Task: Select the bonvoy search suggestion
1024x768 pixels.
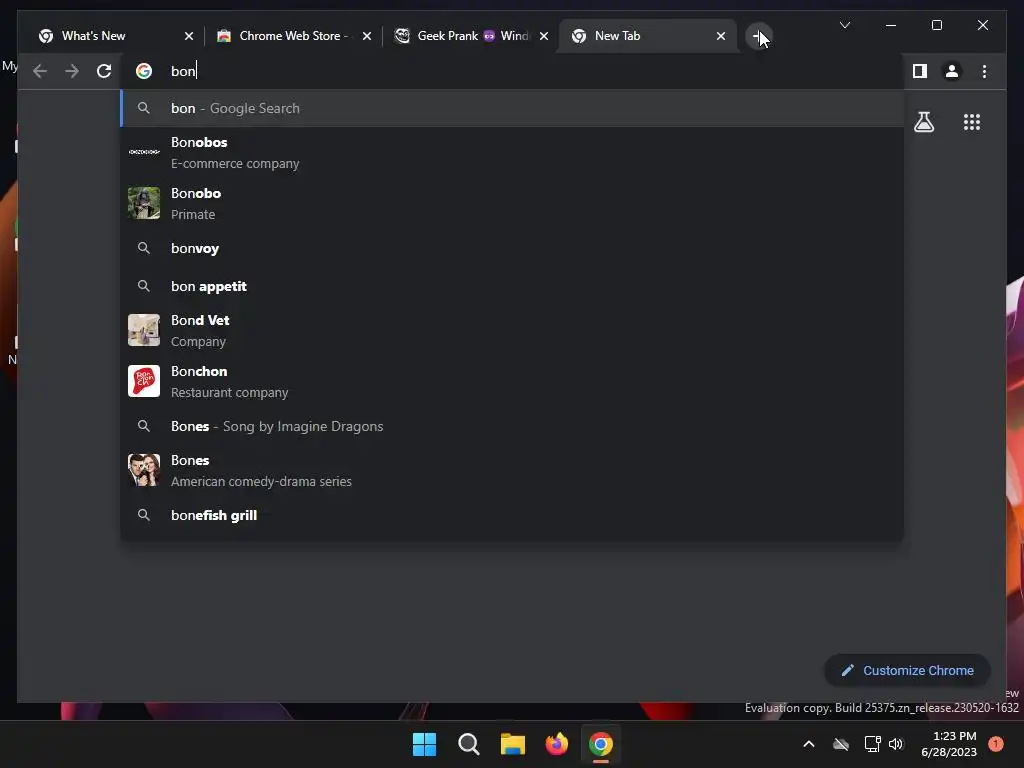Action: [512, 248]
